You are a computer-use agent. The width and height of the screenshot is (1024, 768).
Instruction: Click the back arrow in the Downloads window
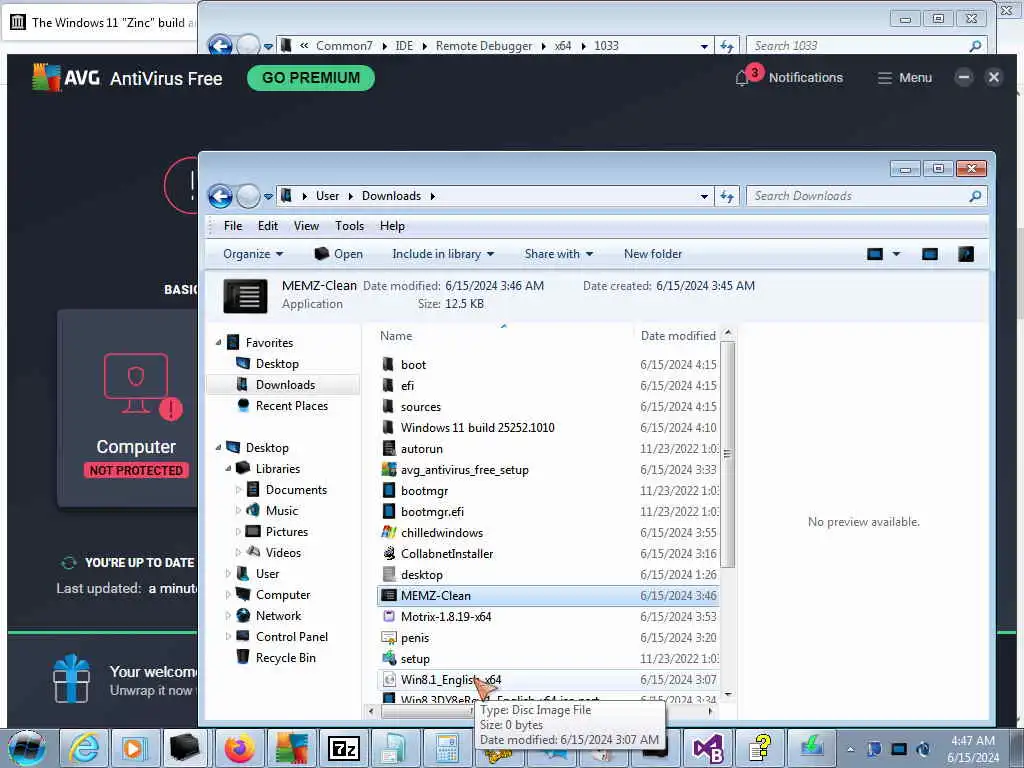220,196
